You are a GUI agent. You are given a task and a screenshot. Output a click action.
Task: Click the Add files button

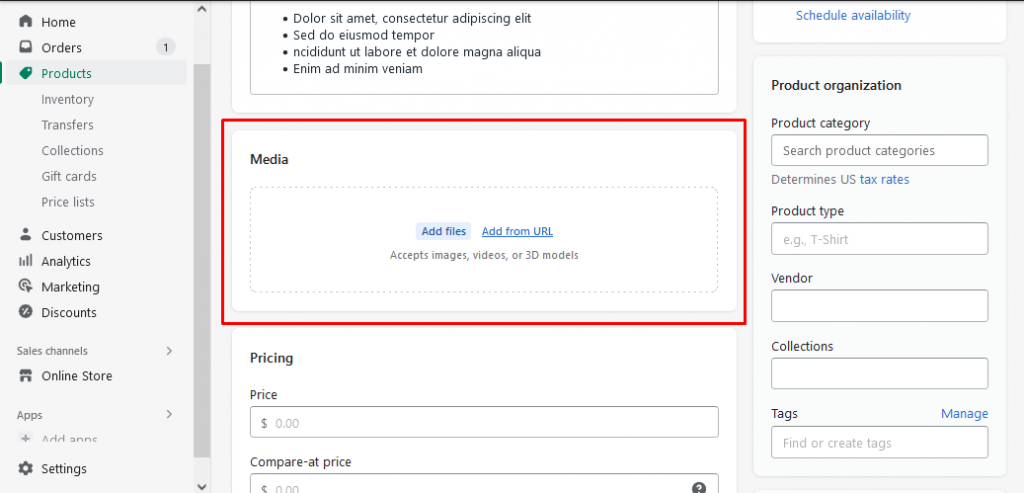(x=443, y=231)
